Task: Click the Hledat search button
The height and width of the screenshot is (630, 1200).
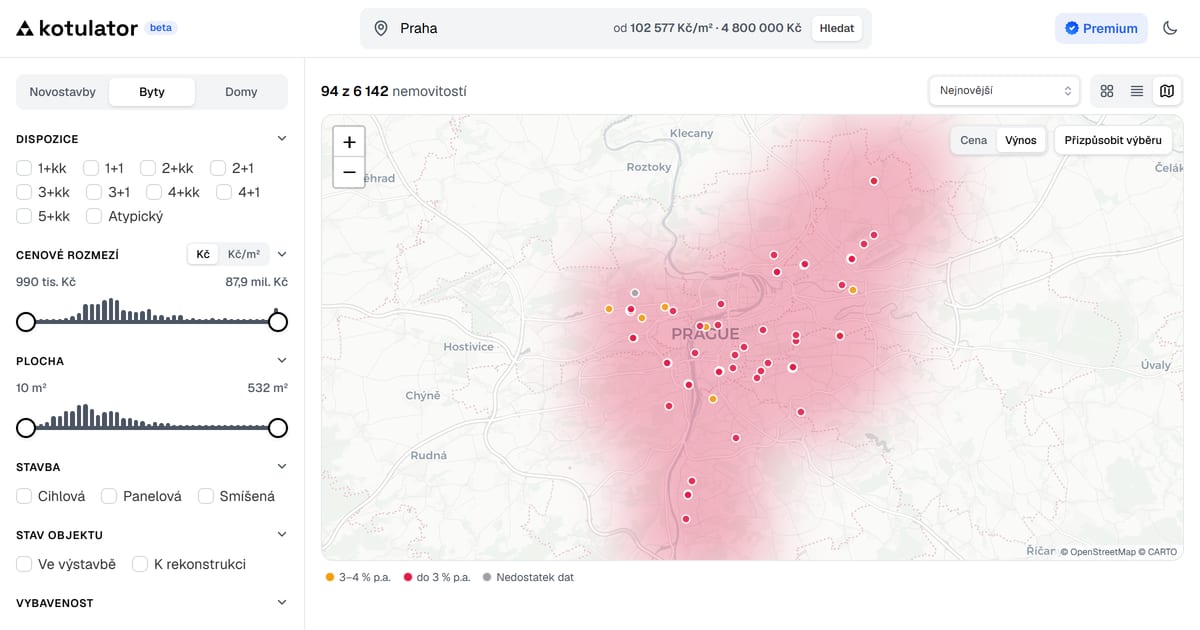Action: 837,28
